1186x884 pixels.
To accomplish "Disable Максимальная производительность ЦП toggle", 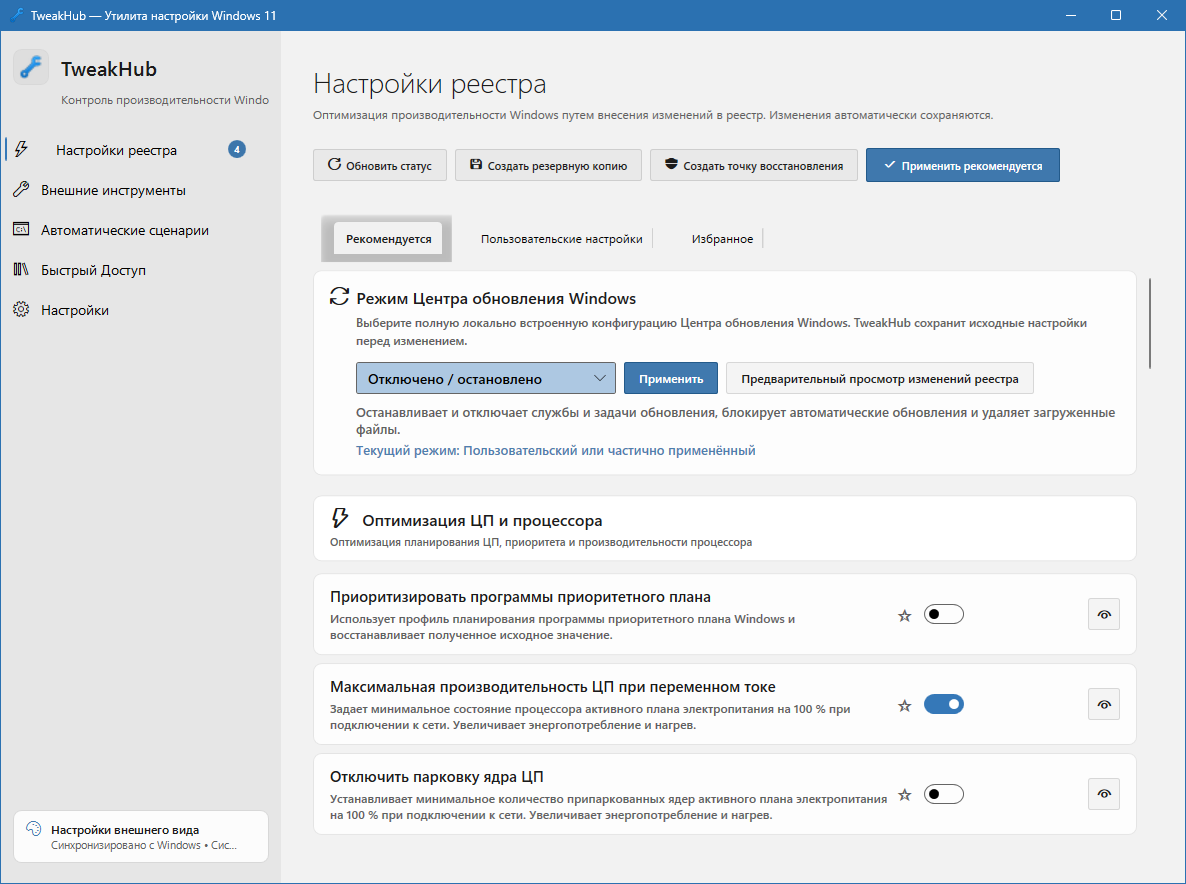I will coord(944,704).
